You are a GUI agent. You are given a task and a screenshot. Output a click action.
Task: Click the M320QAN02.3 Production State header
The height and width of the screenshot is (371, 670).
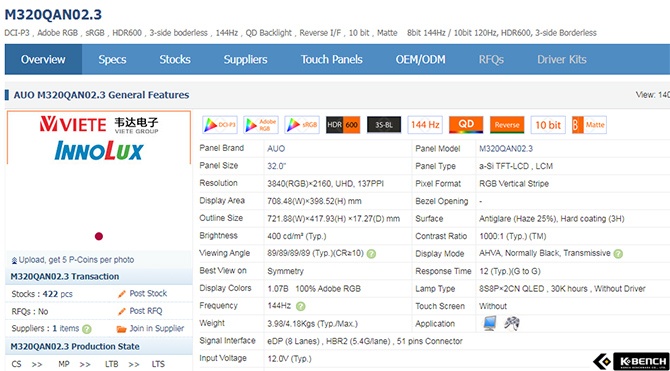click(x=75, y=347)
